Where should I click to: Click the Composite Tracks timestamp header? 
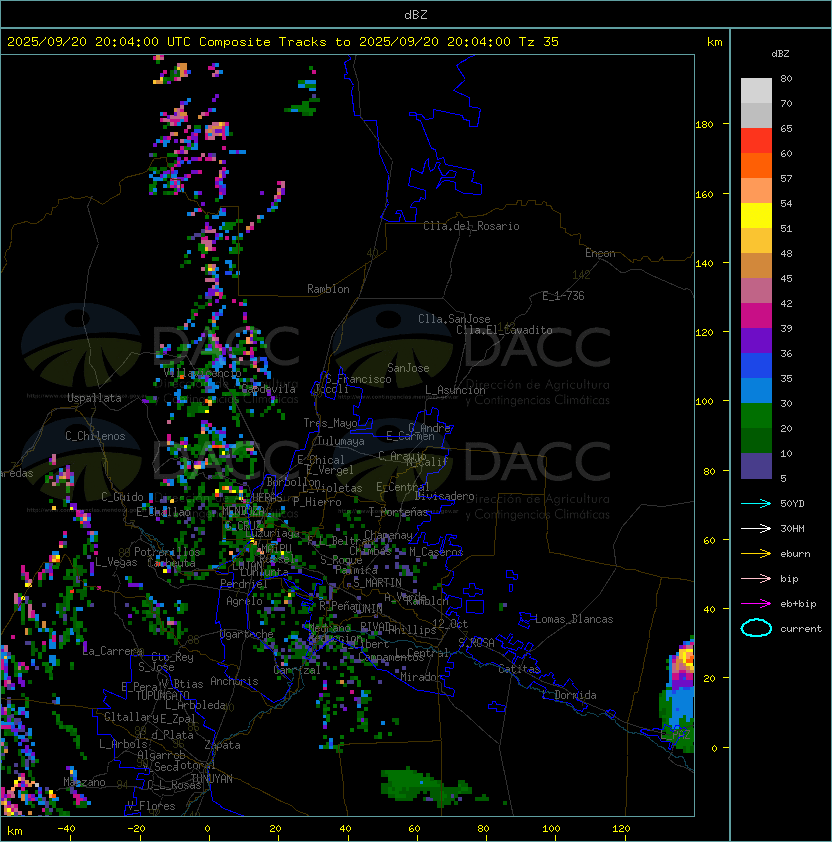pyautogui.click(x=283, y=41)
